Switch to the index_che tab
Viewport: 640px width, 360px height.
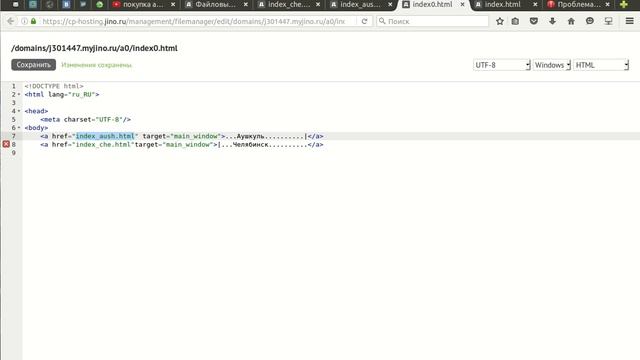click(x=288, y=4)
